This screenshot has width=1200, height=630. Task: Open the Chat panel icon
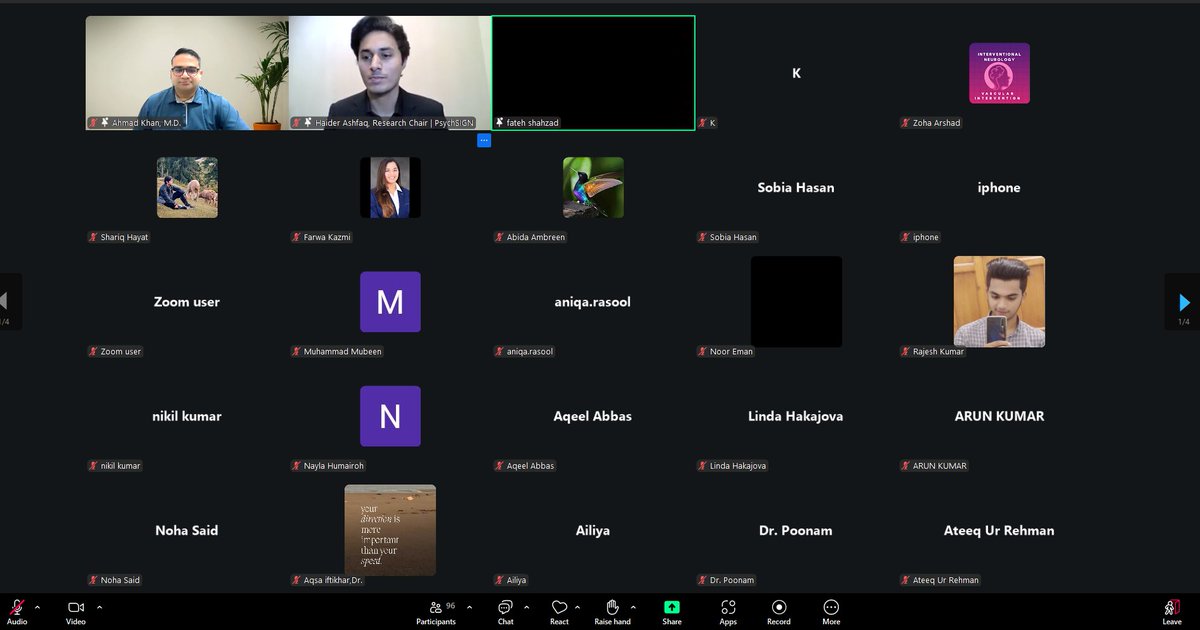(505, 607)
